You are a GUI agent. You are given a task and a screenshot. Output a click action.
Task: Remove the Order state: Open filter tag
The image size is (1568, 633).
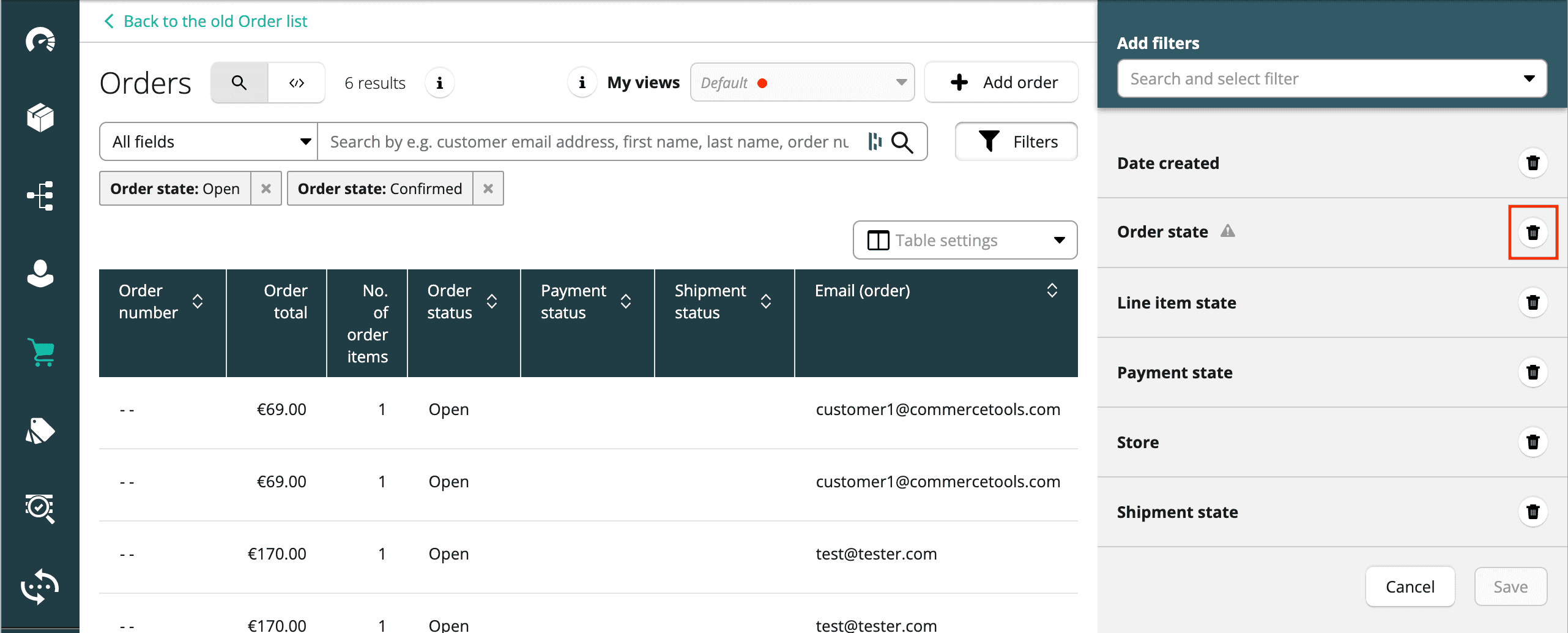pyautogui.click(x=266, y=189)
